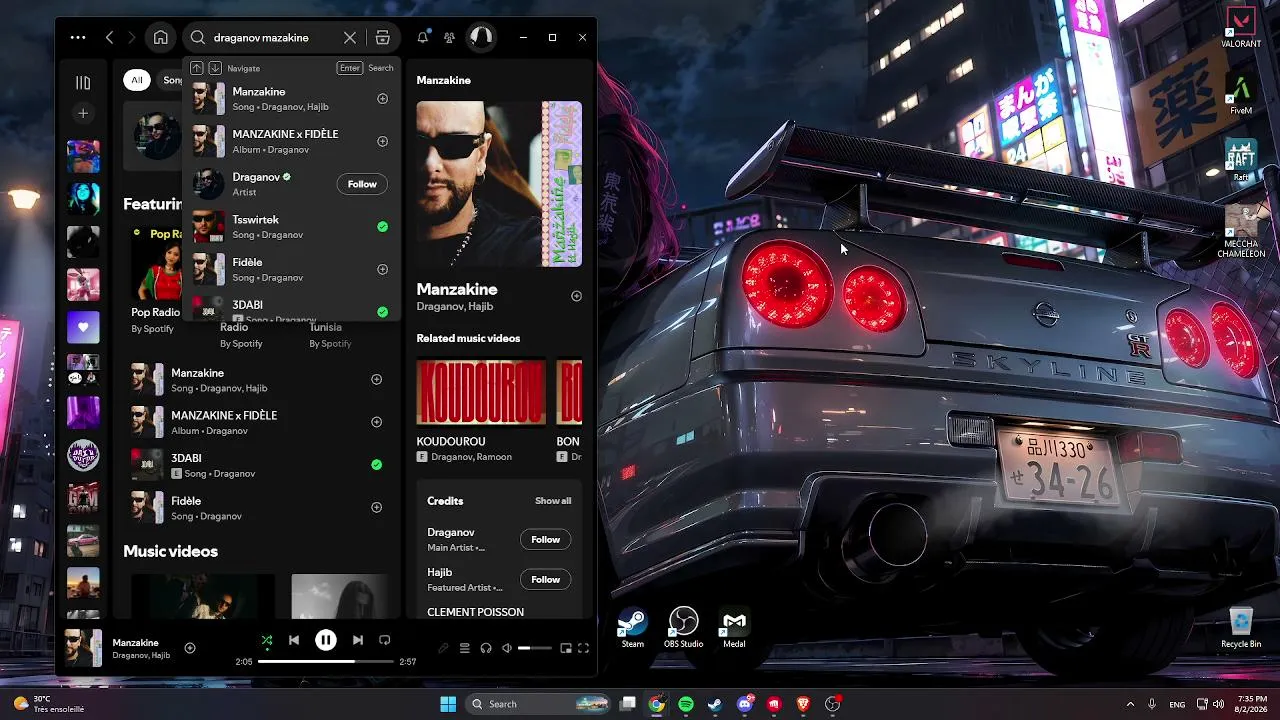This screenshot has height=720, width=1280.
Task: Open Connect to a device
Action: click(x=486, y=648)
